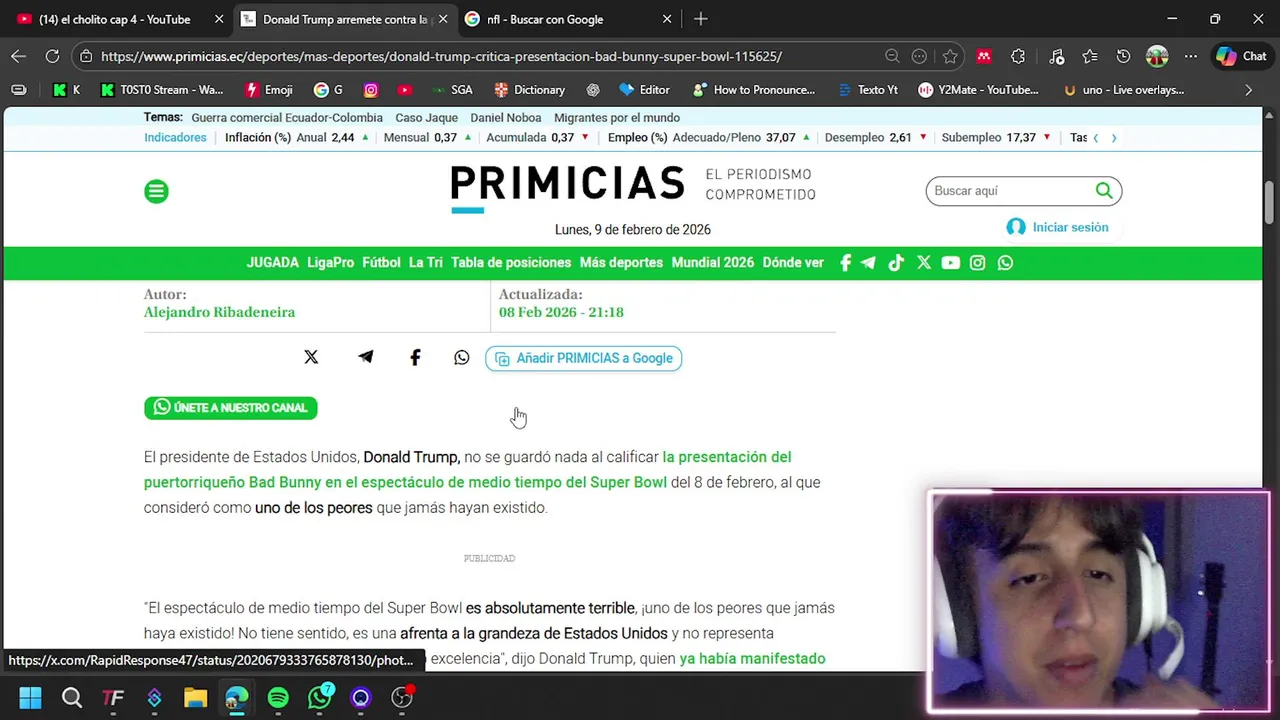
Task: Open Spotify from the taskbar
Action: pyautogui.click(x=278, y=697)
